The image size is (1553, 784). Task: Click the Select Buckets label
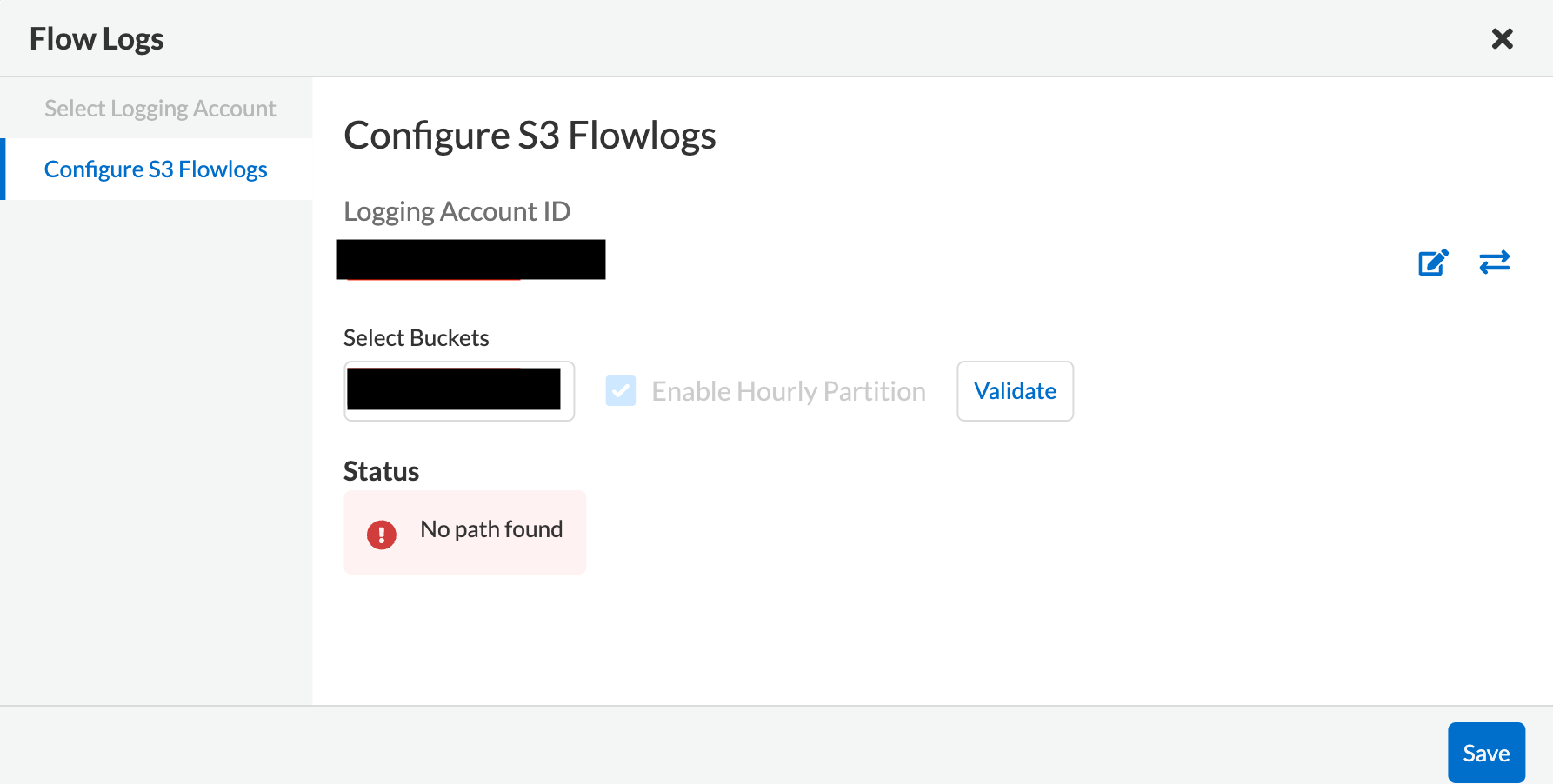(x=416, y=338)
